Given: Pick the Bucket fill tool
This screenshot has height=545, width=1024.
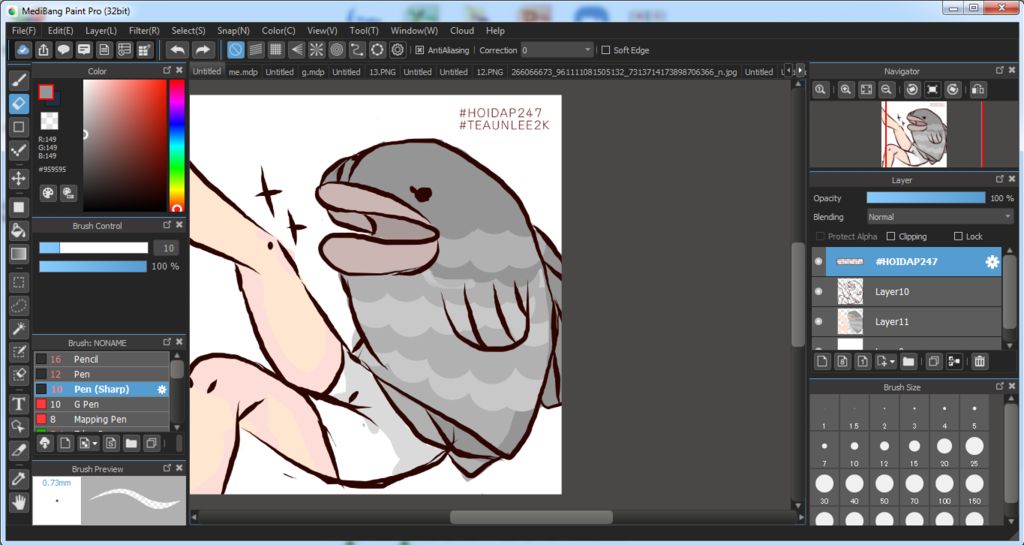Looking at the screenshot, I should [18, 230].
